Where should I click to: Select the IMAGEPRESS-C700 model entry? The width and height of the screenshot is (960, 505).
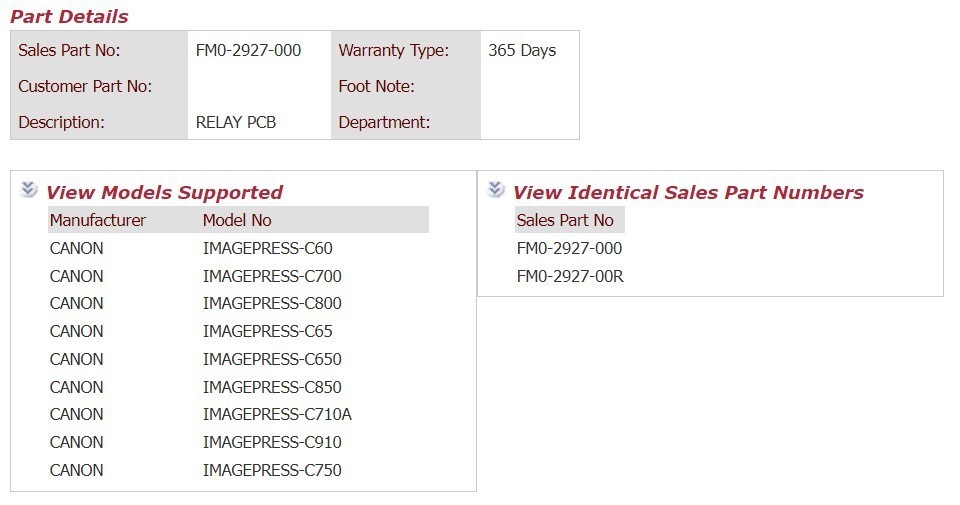(x=272, y=276)
